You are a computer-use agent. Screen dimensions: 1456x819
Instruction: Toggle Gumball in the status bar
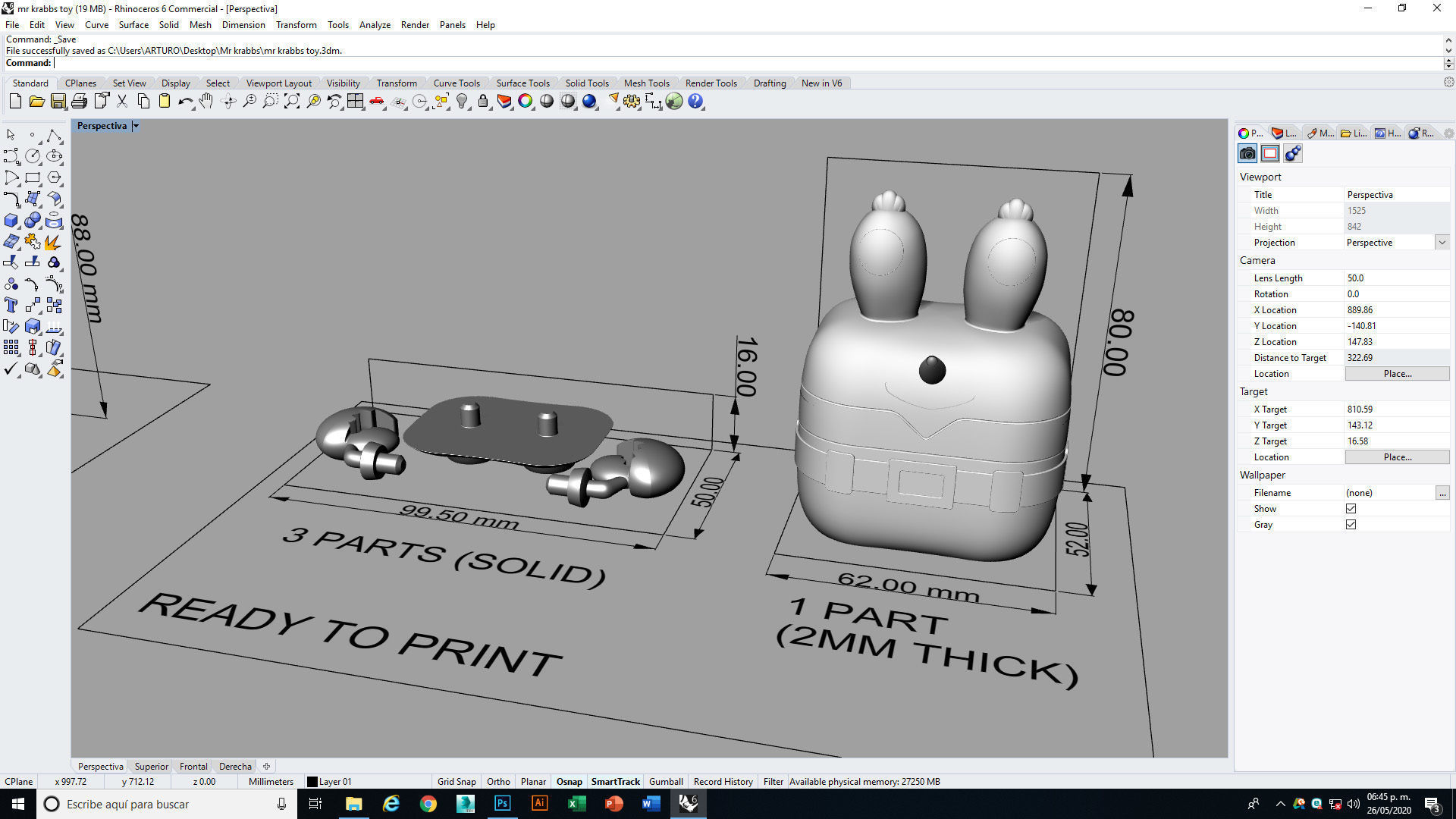pyautogui.click(x=666, y=782)
